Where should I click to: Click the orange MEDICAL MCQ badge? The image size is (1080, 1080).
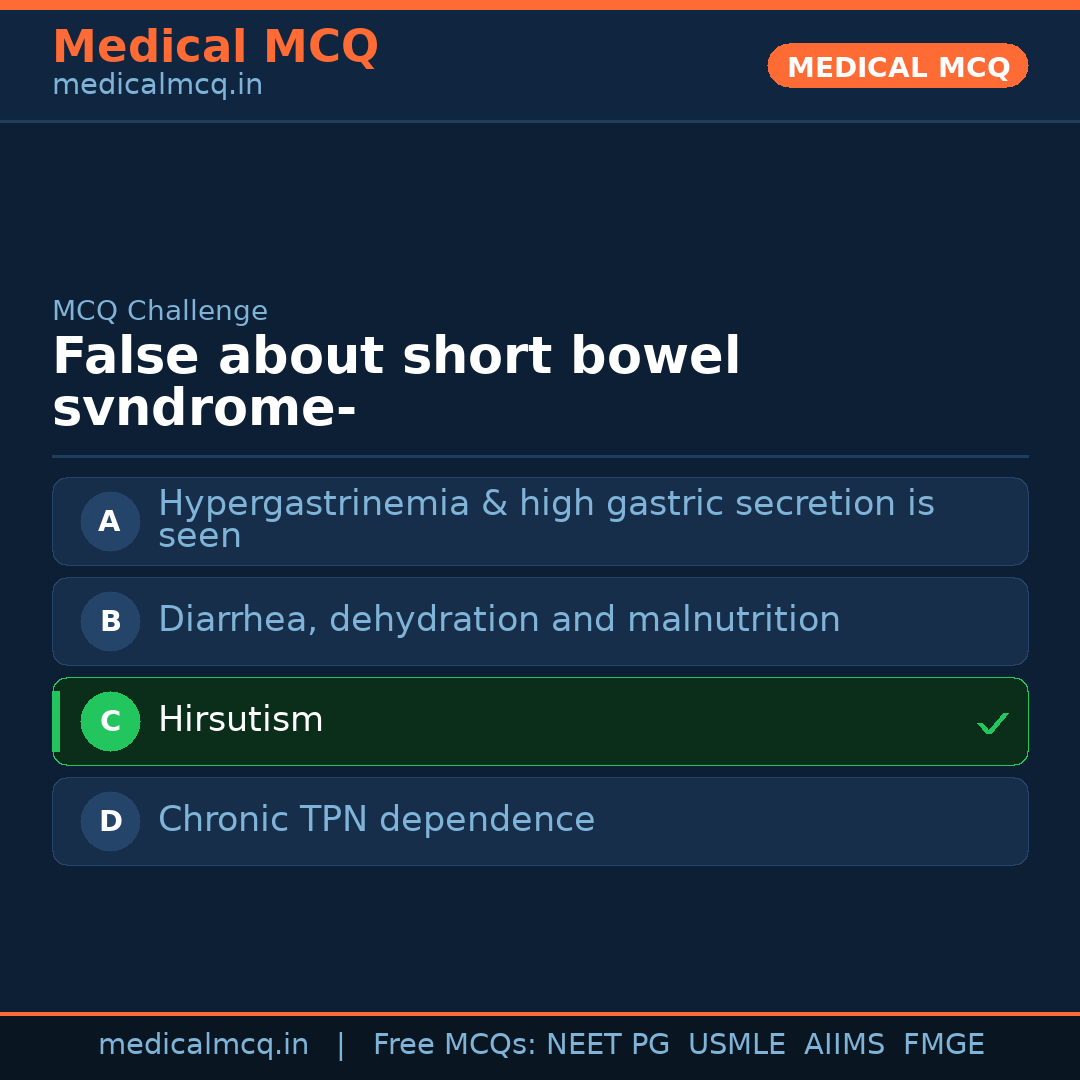[897, 66]
